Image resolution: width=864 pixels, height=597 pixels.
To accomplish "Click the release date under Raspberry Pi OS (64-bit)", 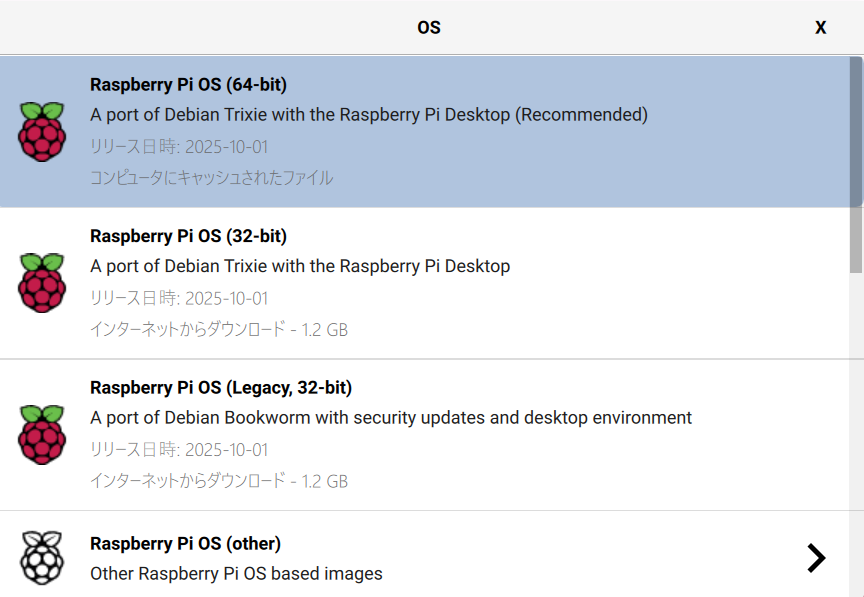I will [179, 147].
